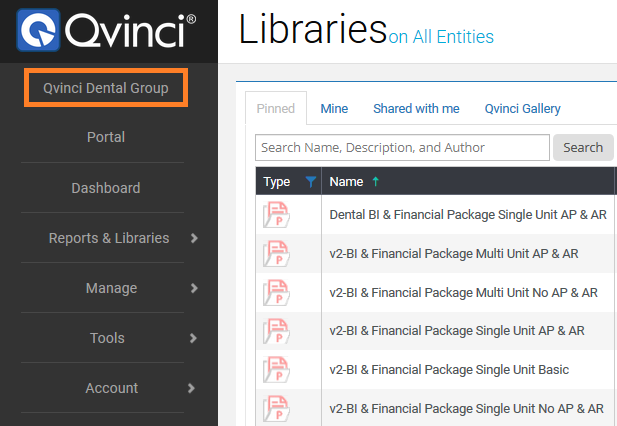This screenshot has width=617, height=426.
Task: Click PDF icon for v2-BI Single Unit AP & AR
Action: [276, 331]
